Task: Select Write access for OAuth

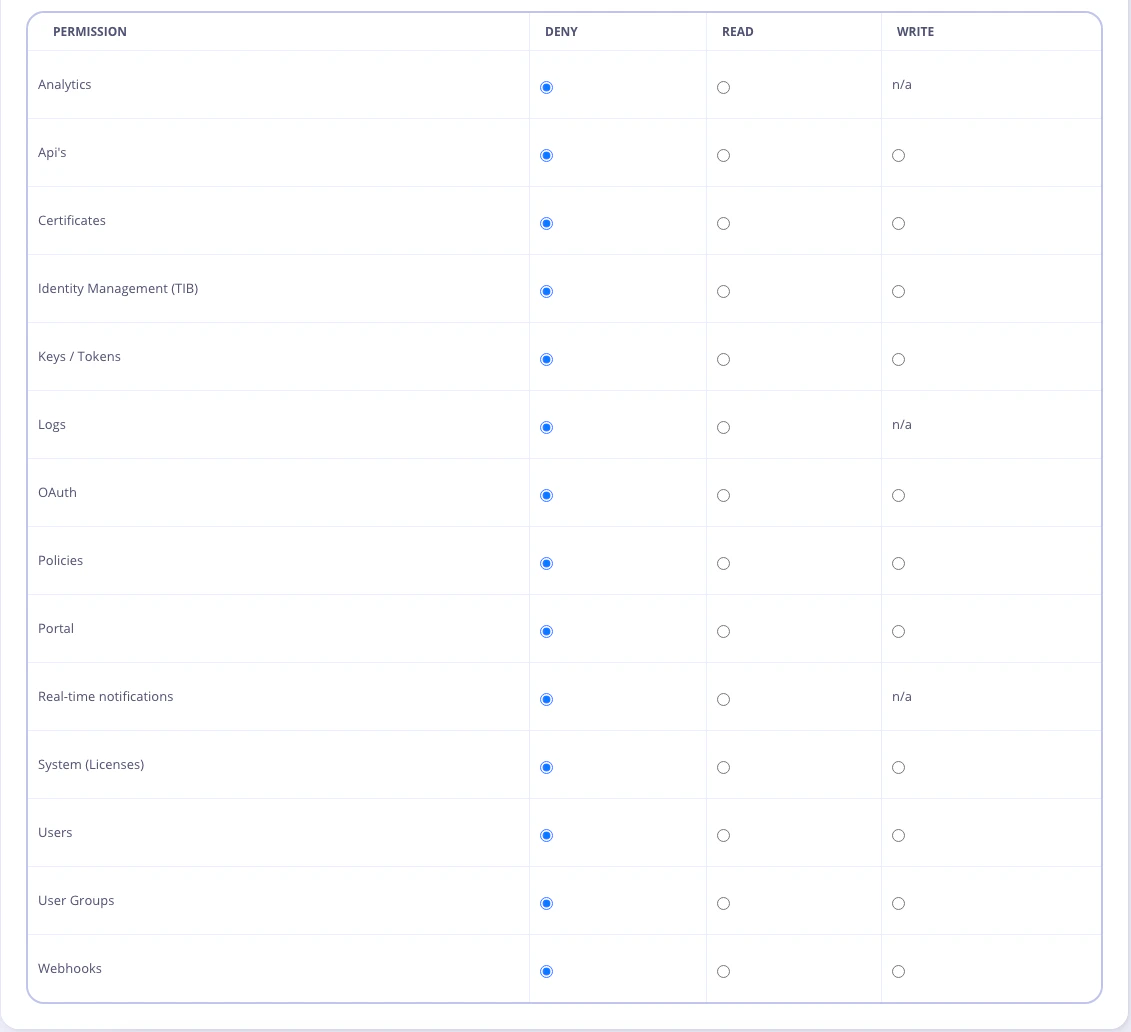Action: (898, 495)
